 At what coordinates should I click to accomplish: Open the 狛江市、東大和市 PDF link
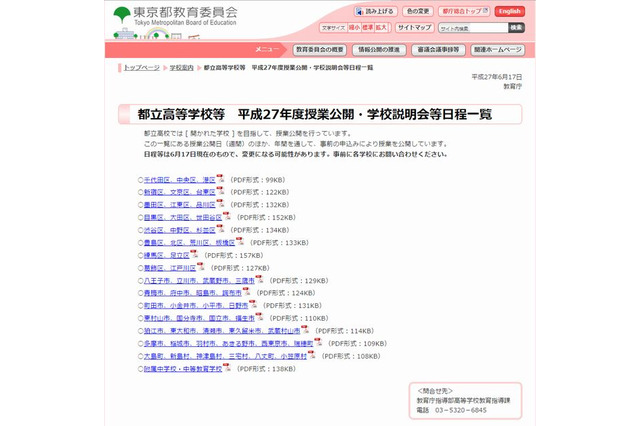(x=222, y=331)
